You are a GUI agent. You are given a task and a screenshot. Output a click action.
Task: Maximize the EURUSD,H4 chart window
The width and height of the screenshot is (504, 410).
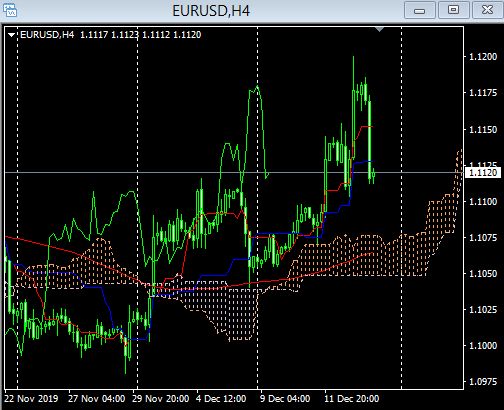click(453, 10)
